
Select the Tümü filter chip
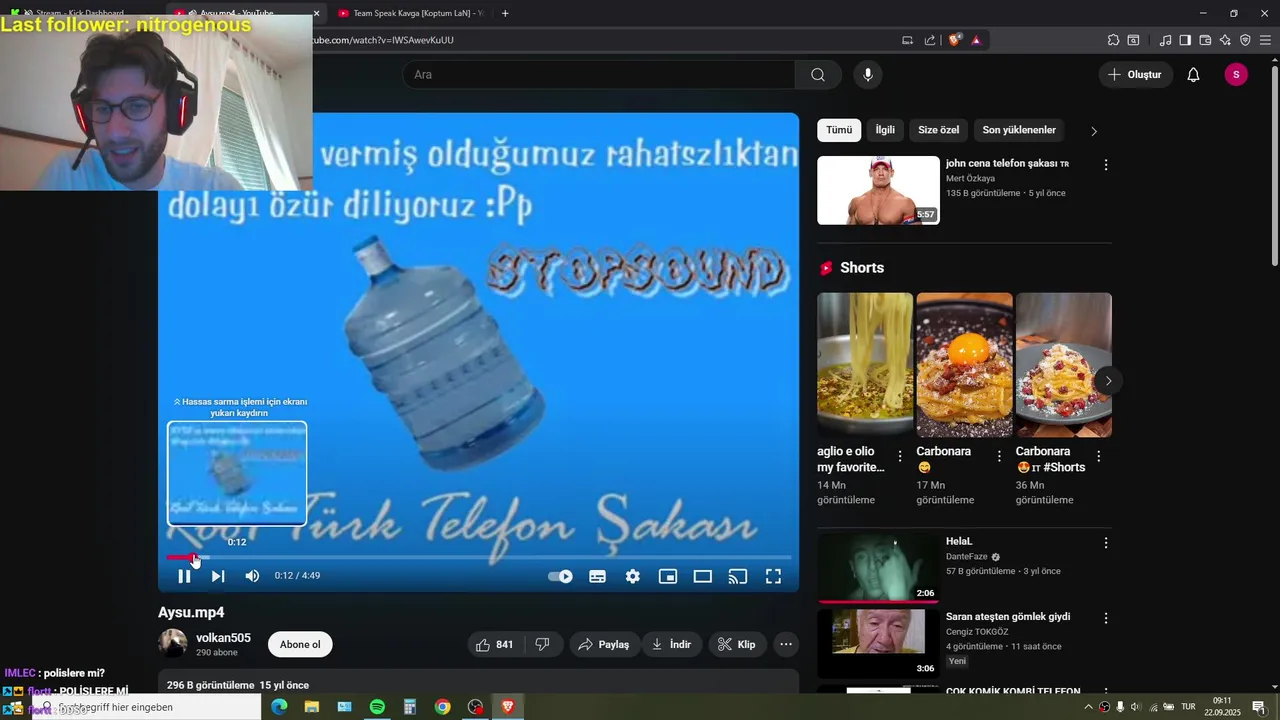(x=839, y=130)
